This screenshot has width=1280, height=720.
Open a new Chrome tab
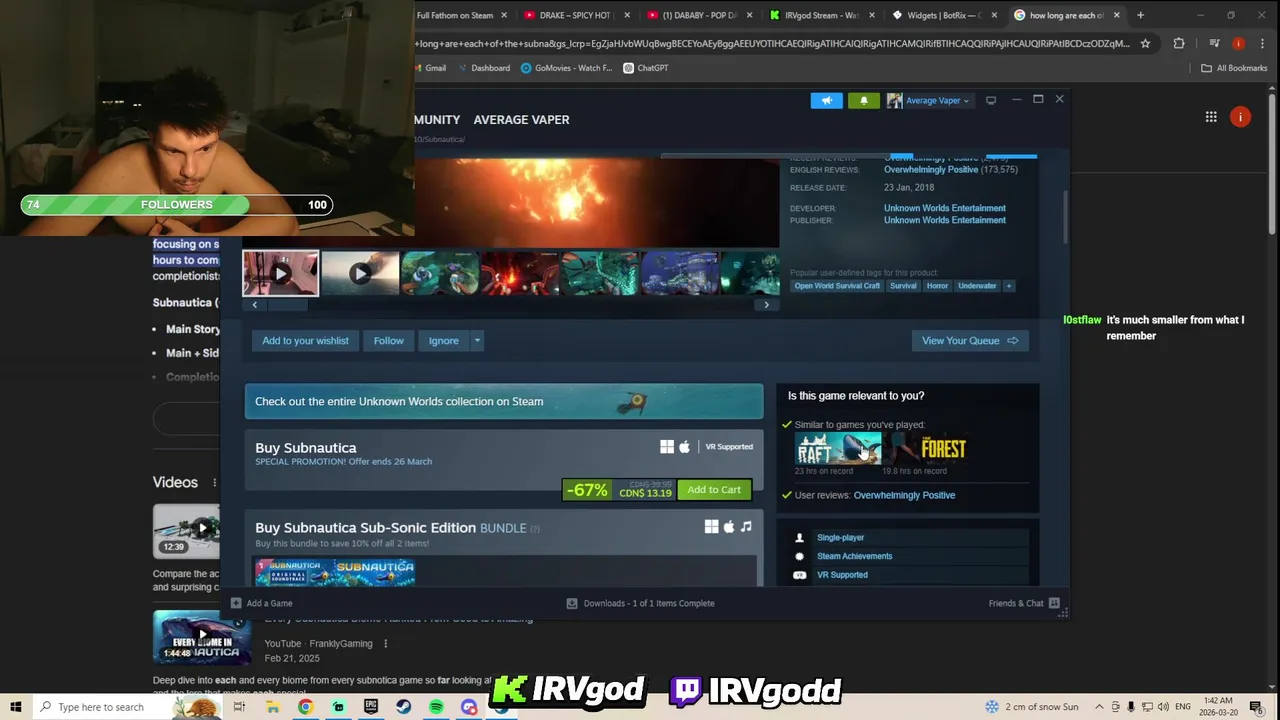point(1140,15)
